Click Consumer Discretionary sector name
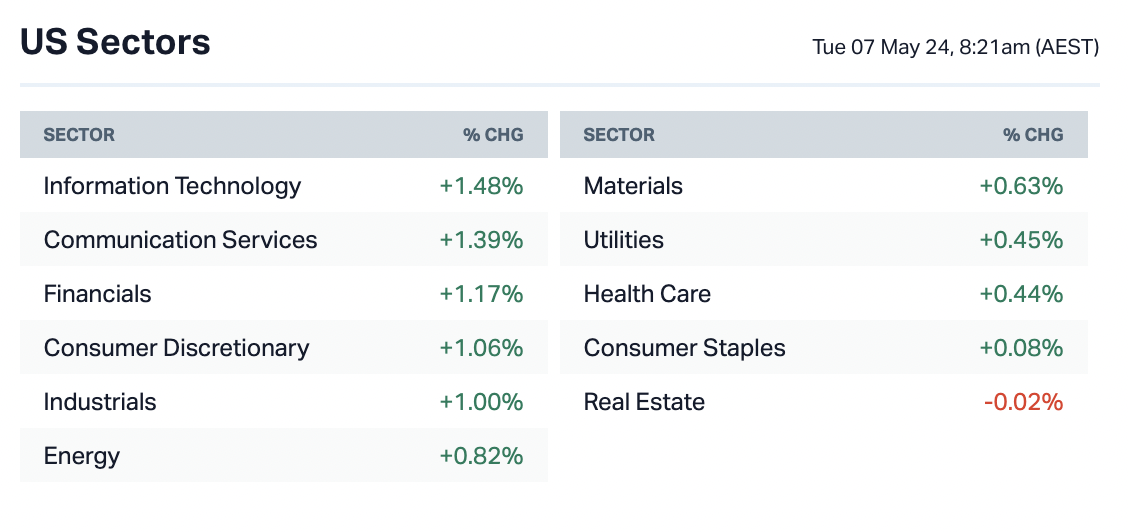 176,348
